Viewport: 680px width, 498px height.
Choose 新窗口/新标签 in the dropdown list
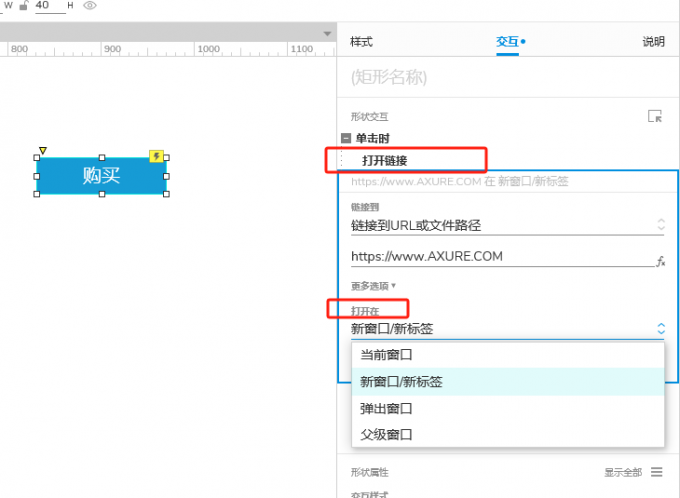click(507, 382)
